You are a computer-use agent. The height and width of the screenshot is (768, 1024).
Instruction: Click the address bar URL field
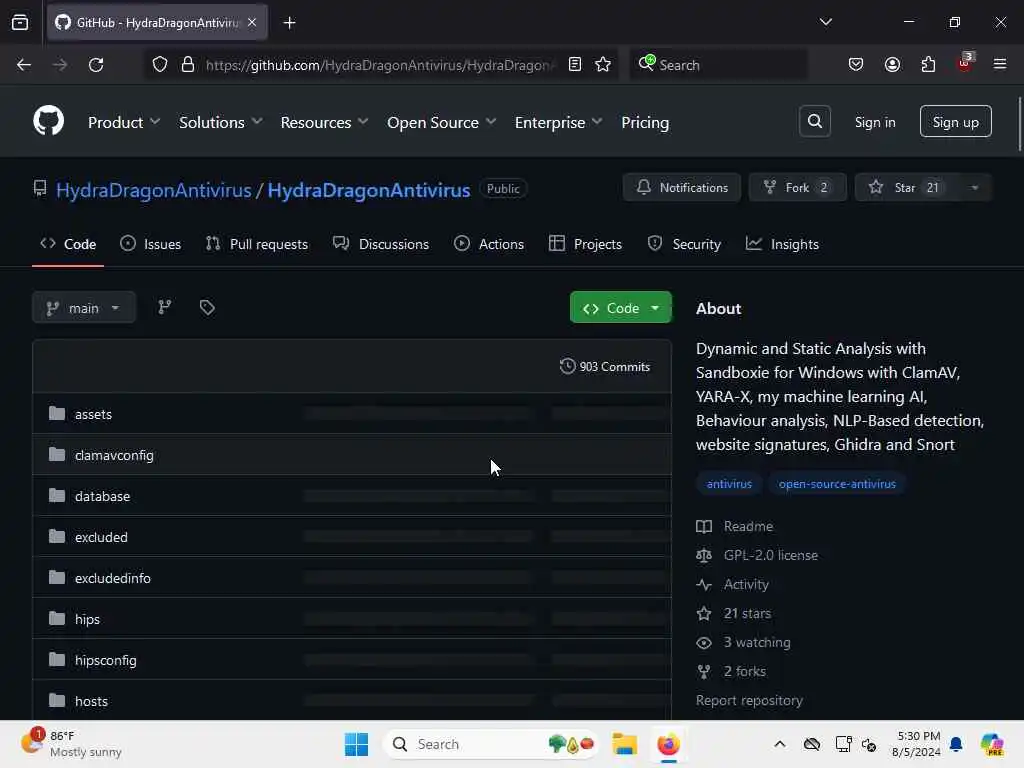379,65
